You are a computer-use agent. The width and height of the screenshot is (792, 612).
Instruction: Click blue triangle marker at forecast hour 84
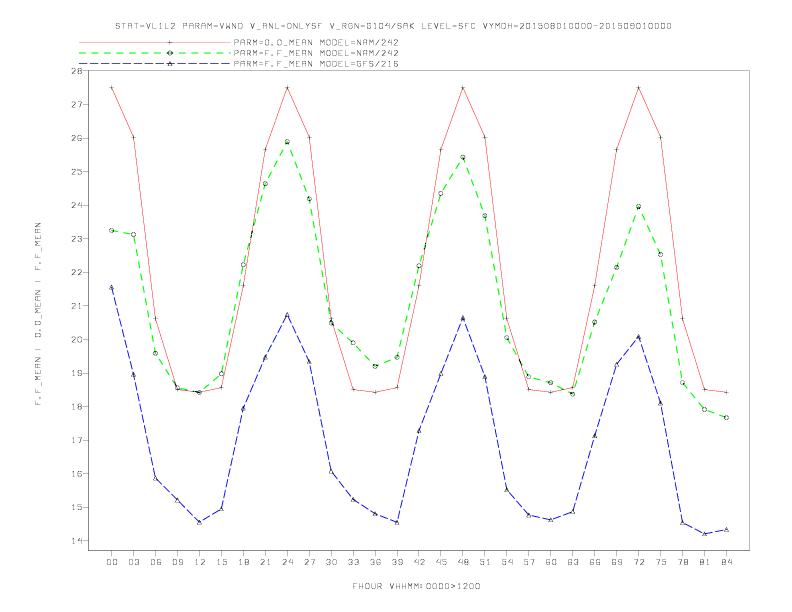click(x=727, y=530)
